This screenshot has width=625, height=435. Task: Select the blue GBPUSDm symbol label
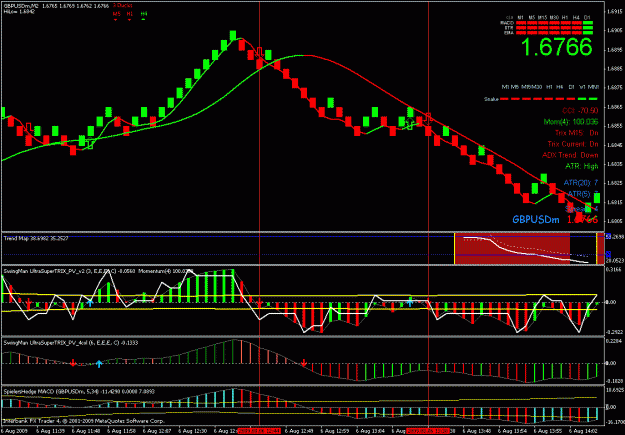(536, 220)
